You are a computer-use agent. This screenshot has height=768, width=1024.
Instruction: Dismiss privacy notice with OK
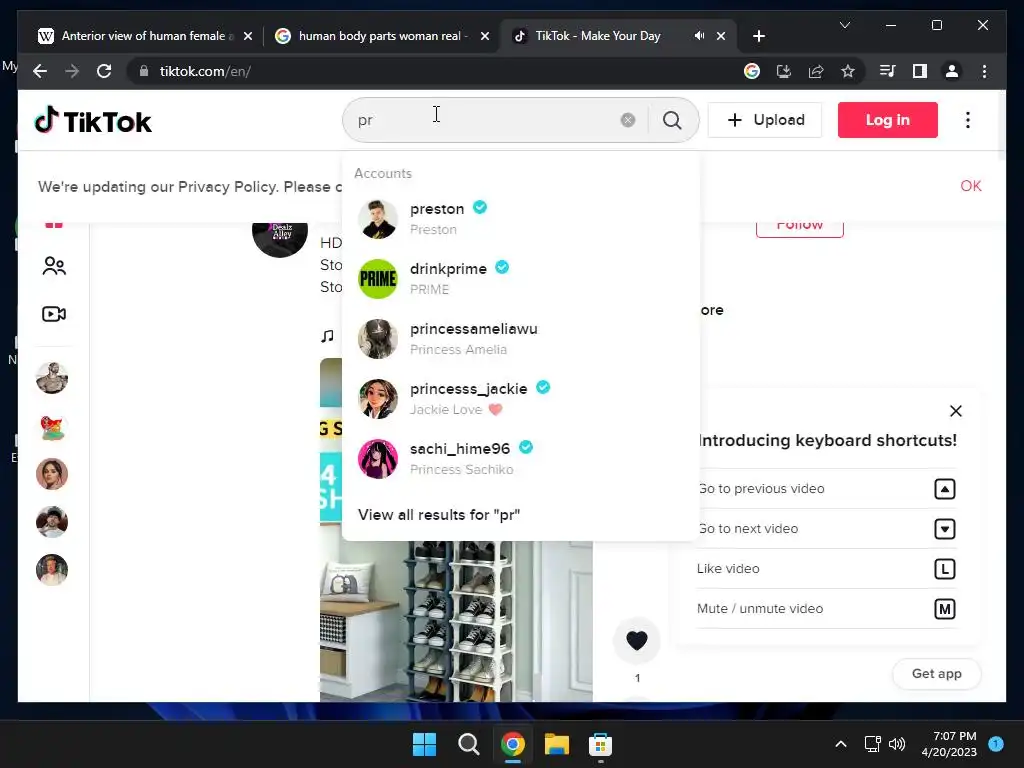point(970,186)
